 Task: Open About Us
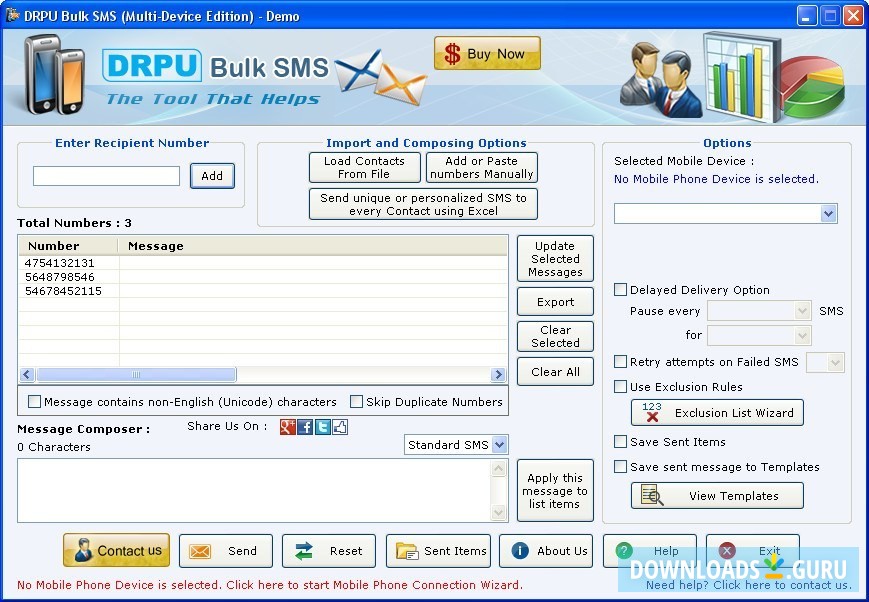point(546,551)
